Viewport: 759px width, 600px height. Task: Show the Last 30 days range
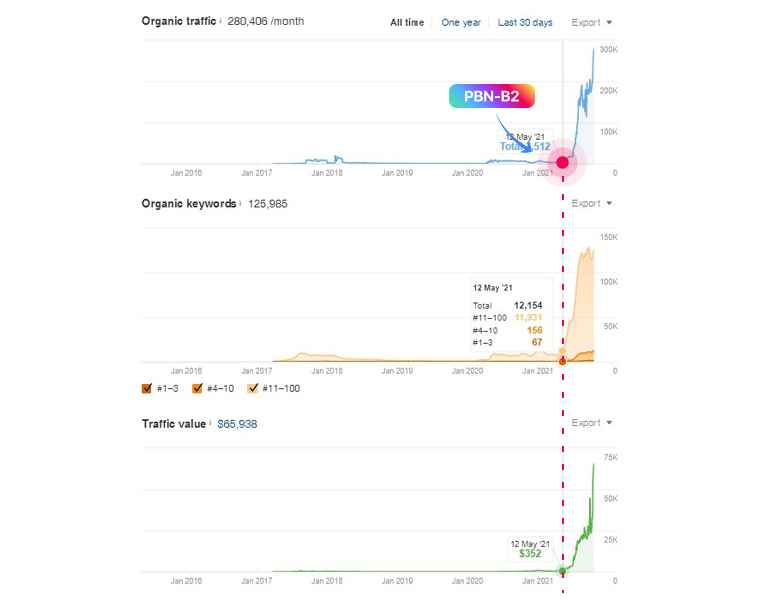pyautogui.click(x=525, y=22)
